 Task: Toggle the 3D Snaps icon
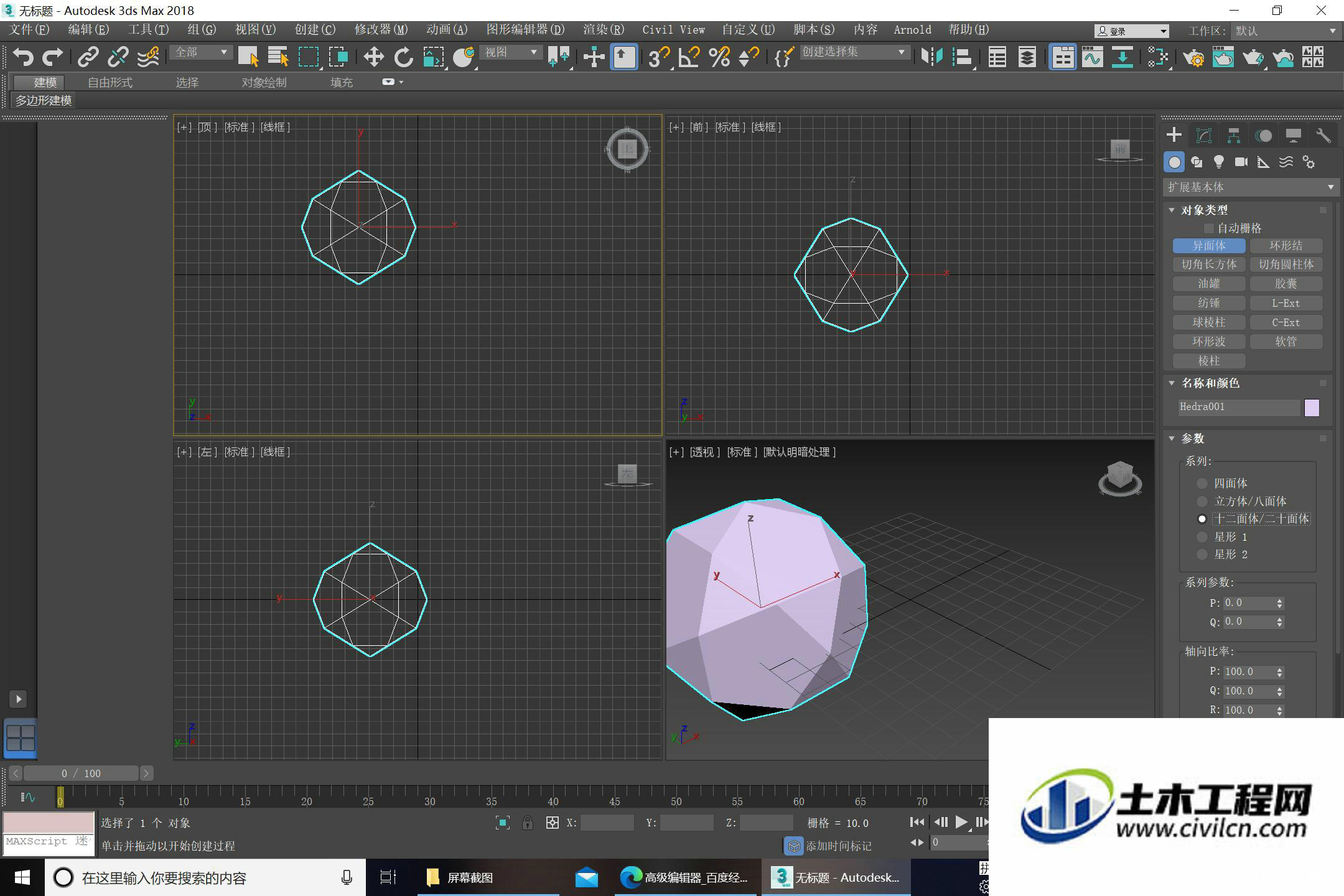click(x=659, y=57)
